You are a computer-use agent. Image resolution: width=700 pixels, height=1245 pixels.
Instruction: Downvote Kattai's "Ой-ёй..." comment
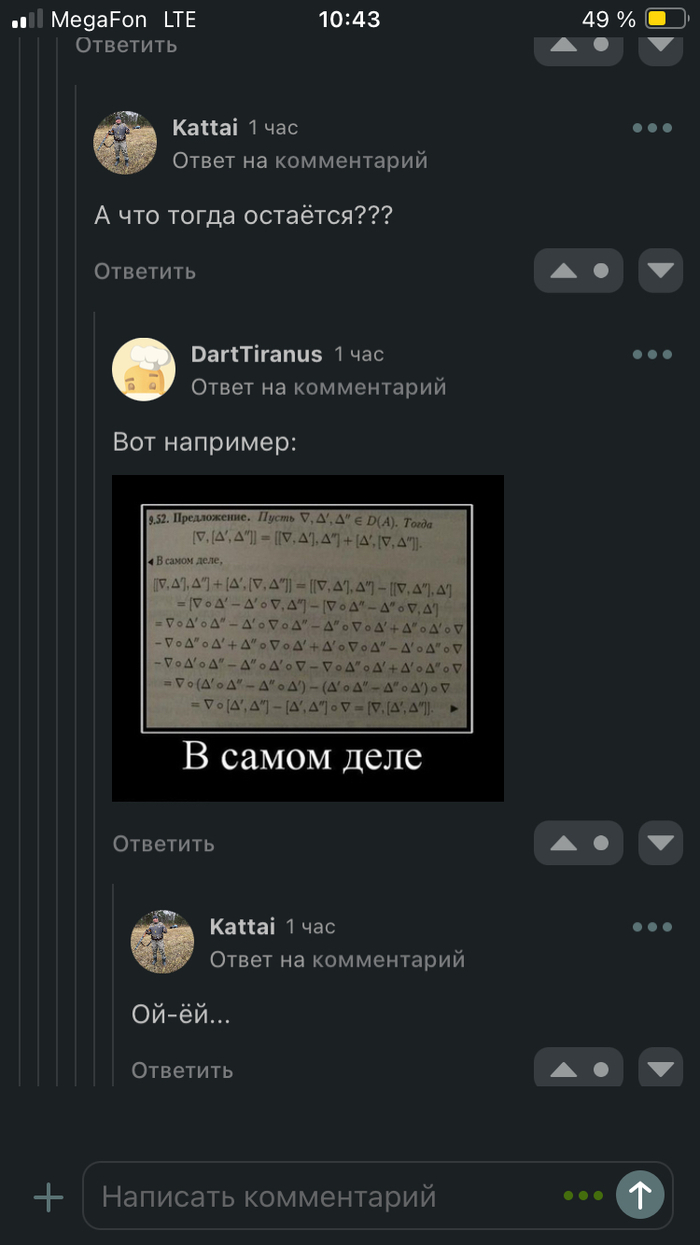click(660, 1068)
